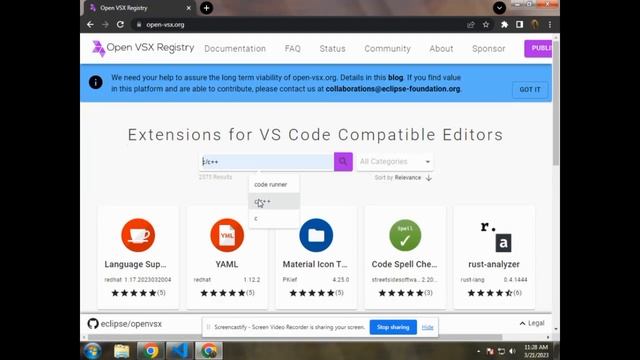Viewport: 640px width, 360px height.
Task: Open the Language Support extension icon
Action: 138,235
